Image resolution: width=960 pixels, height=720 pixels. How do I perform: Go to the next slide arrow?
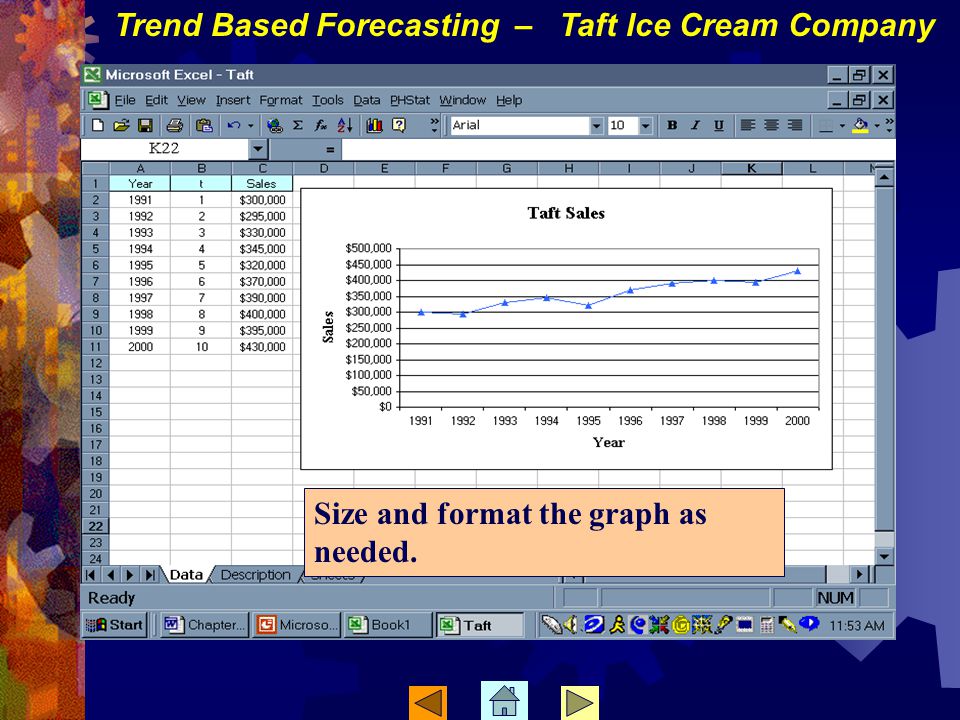(x=579, y=702)
